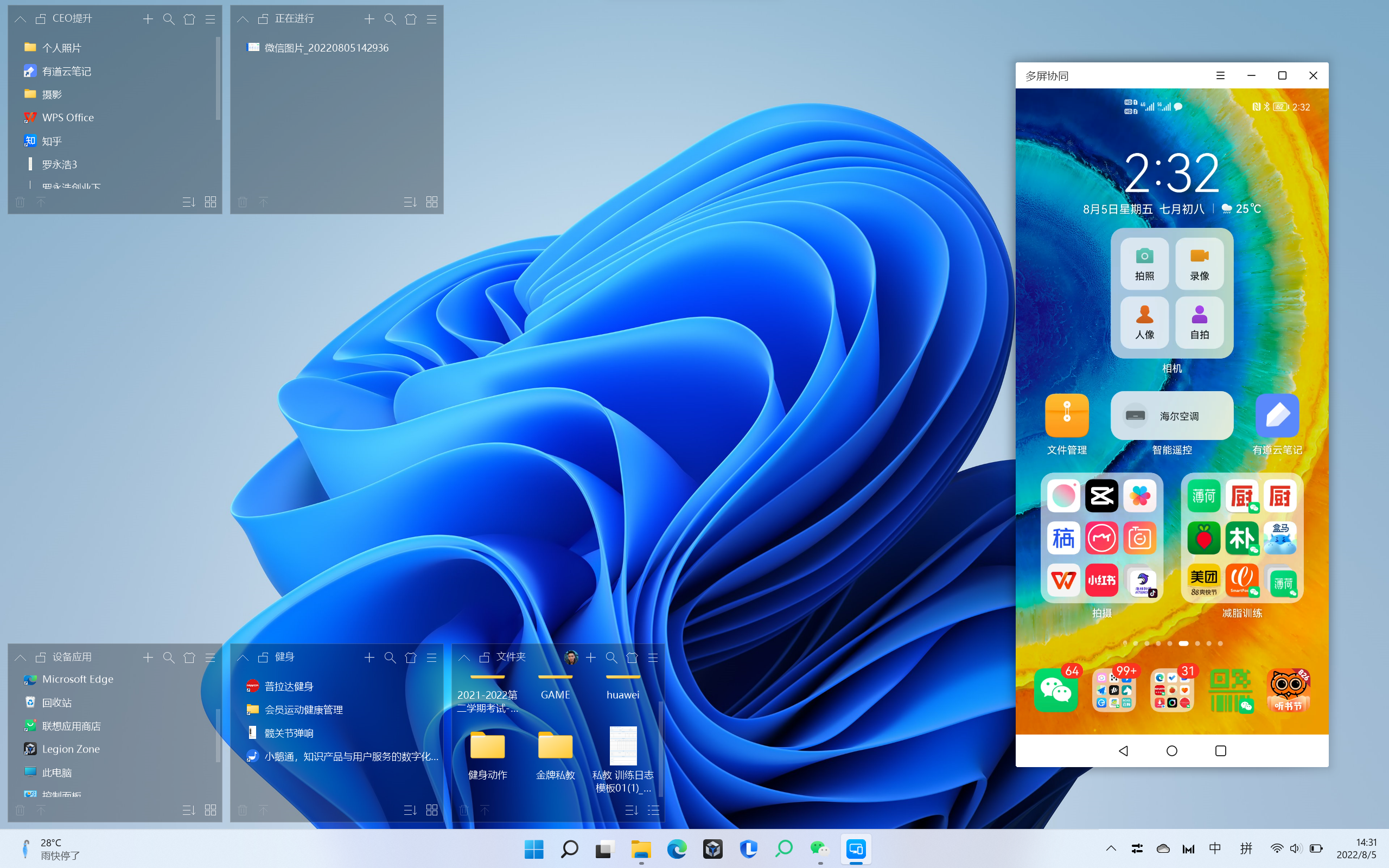The image size is (1389, 868).
Task: Click search icon in CEO提升 box
Action: 169,19
